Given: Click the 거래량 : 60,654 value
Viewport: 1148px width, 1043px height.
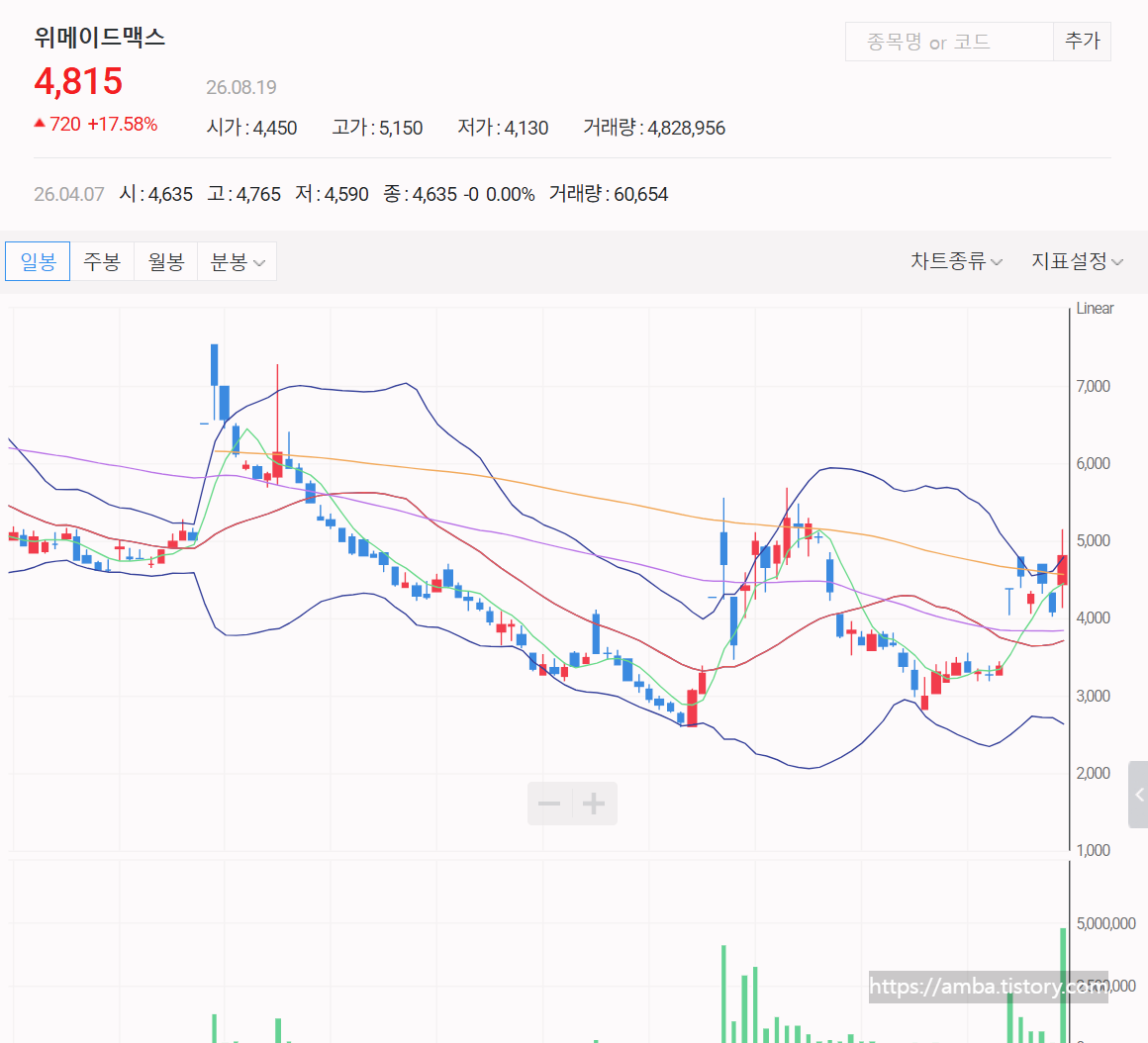Looking at the screenshot, I should coord(609,195).
